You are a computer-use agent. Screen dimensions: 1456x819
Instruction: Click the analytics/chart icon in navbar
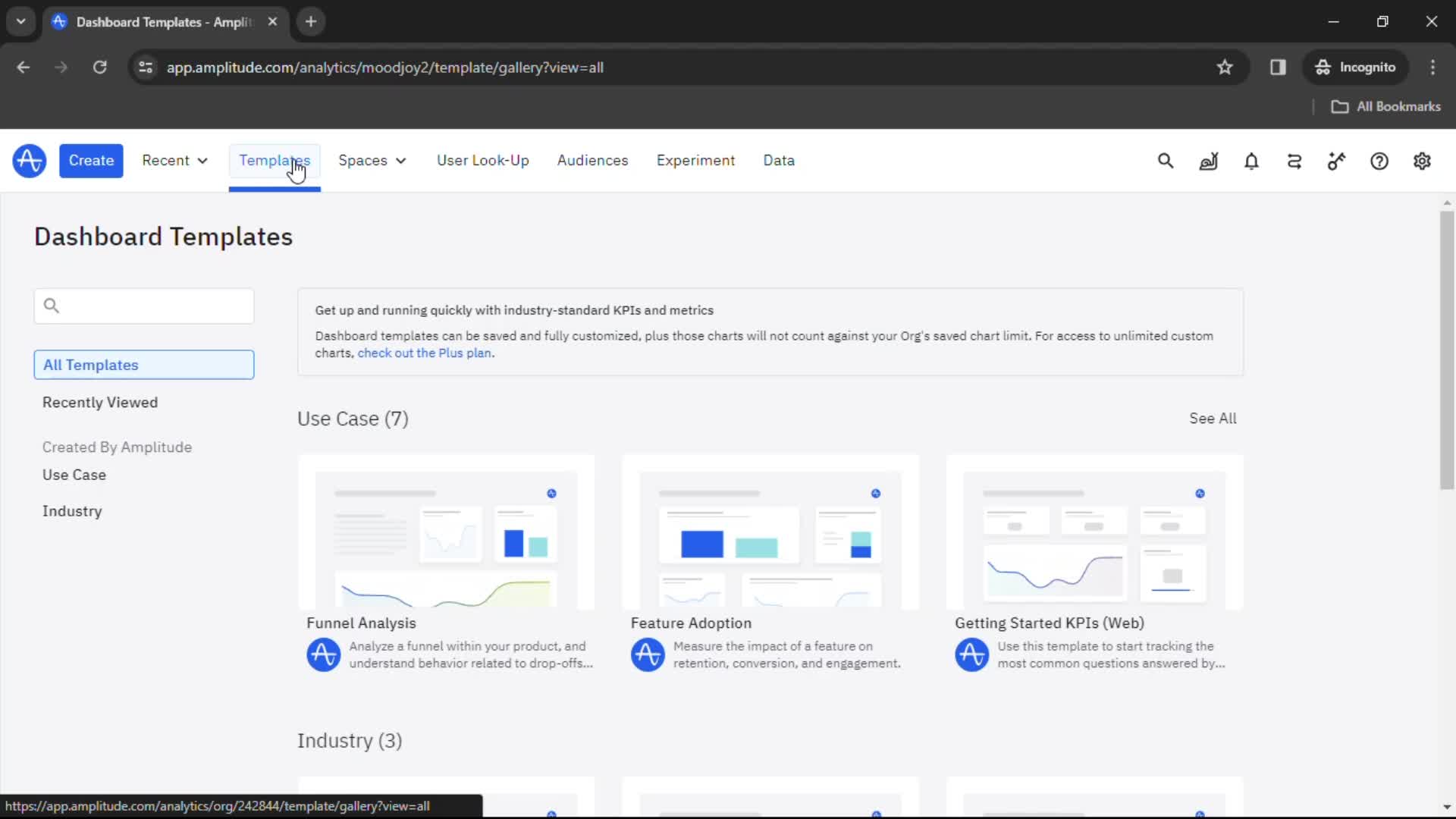click(1208, 160)
